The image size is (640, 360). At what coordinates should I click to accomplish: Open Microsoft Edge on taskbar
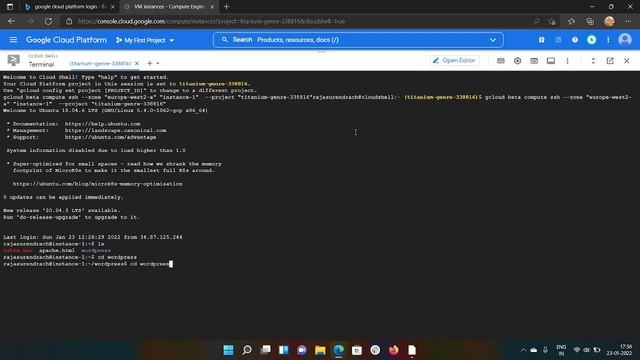pos(338,350)
